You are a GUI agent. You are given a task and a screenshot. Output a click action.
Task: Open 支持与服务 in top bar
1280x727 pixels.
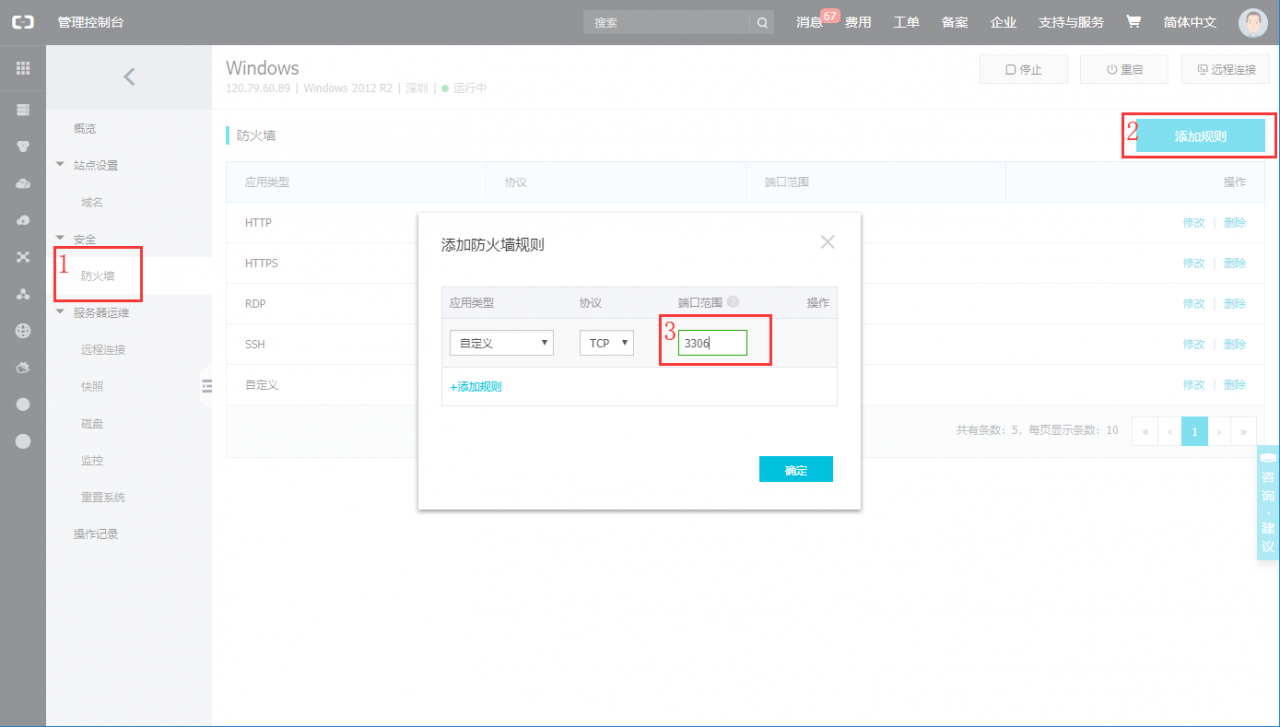tap(1071, 22)
